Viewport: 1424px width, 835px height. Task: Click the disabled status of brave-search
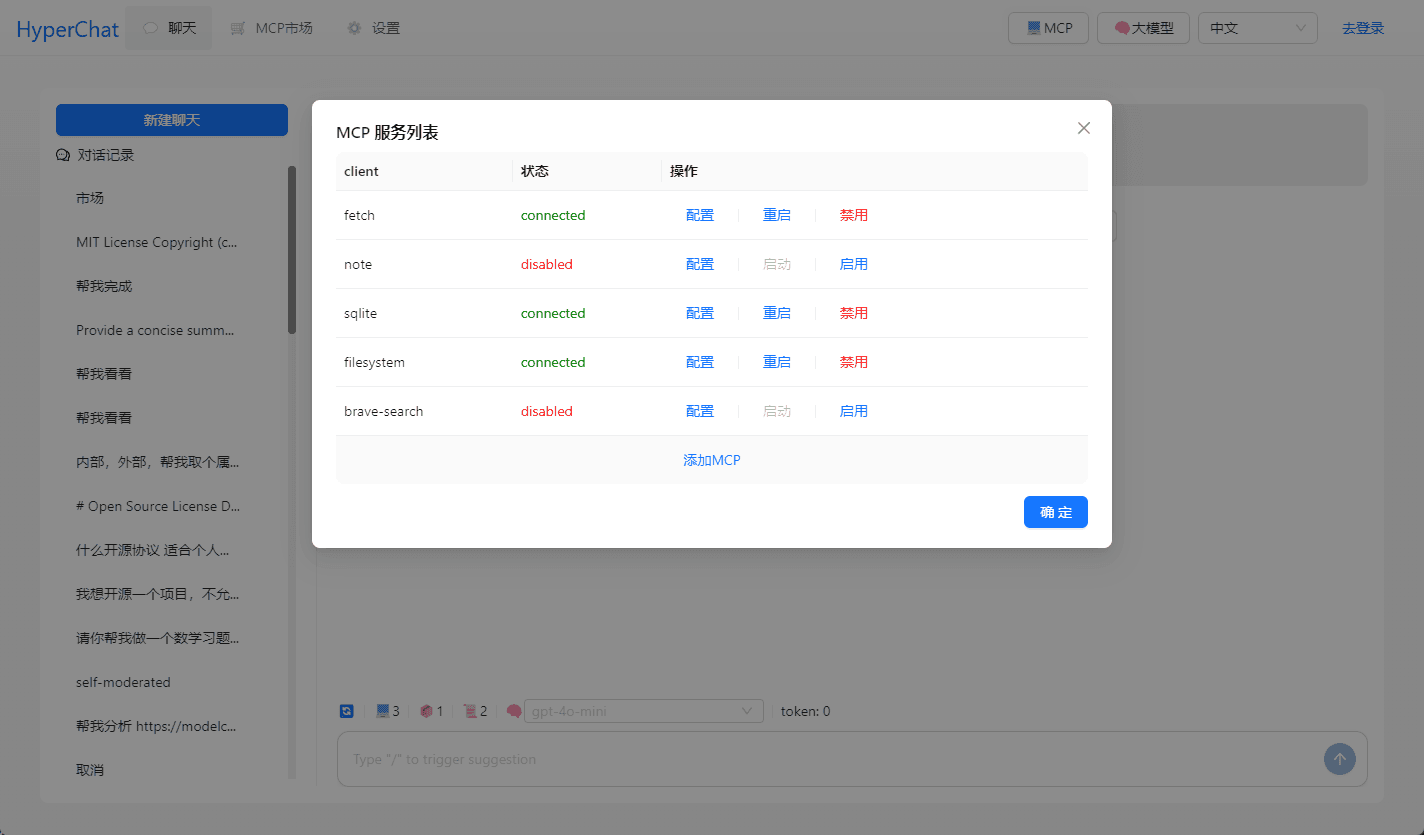click(547, 411)
